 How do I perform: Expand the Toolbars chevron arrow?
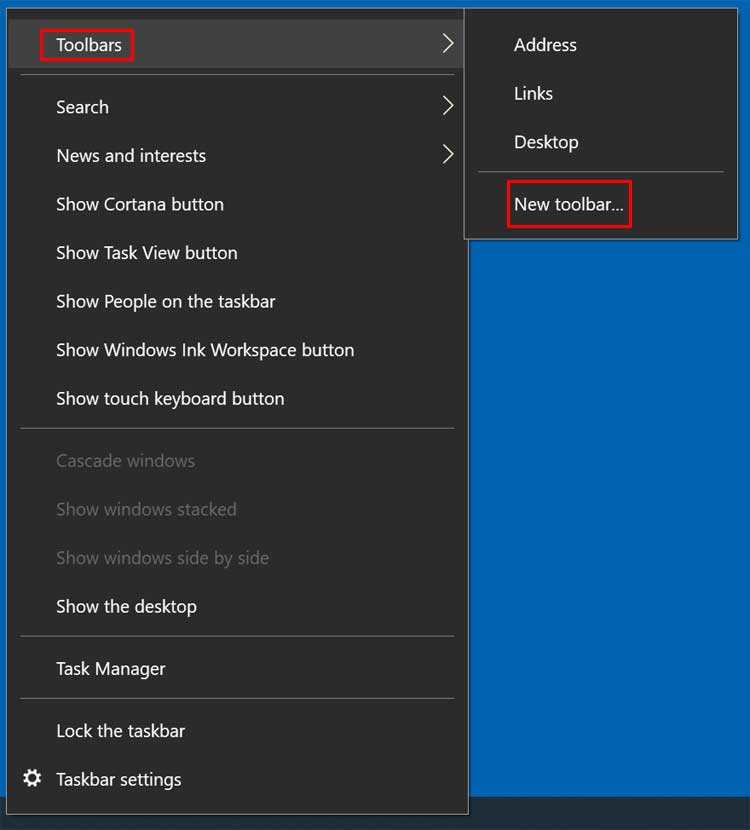click(448, 43)
